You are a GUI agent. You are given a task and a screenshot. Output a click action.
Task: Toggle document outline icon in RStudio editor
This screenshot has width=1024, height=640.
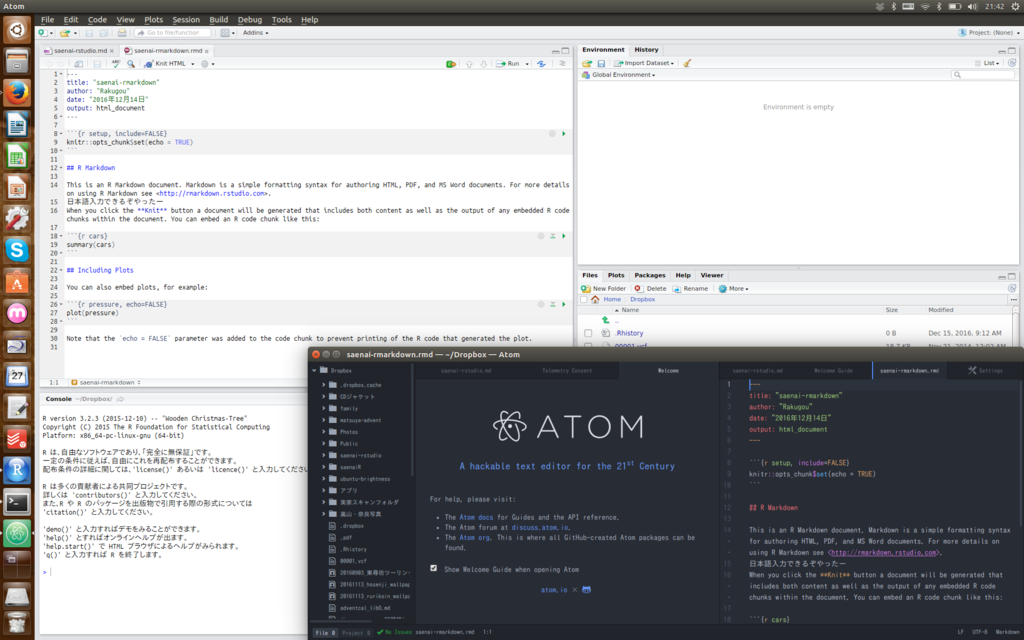562,63
